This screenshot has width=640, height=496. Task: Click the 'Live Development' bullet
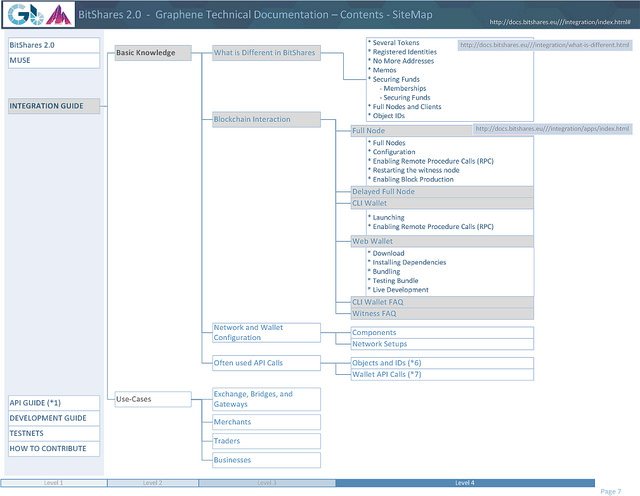[x=400, y=290]
